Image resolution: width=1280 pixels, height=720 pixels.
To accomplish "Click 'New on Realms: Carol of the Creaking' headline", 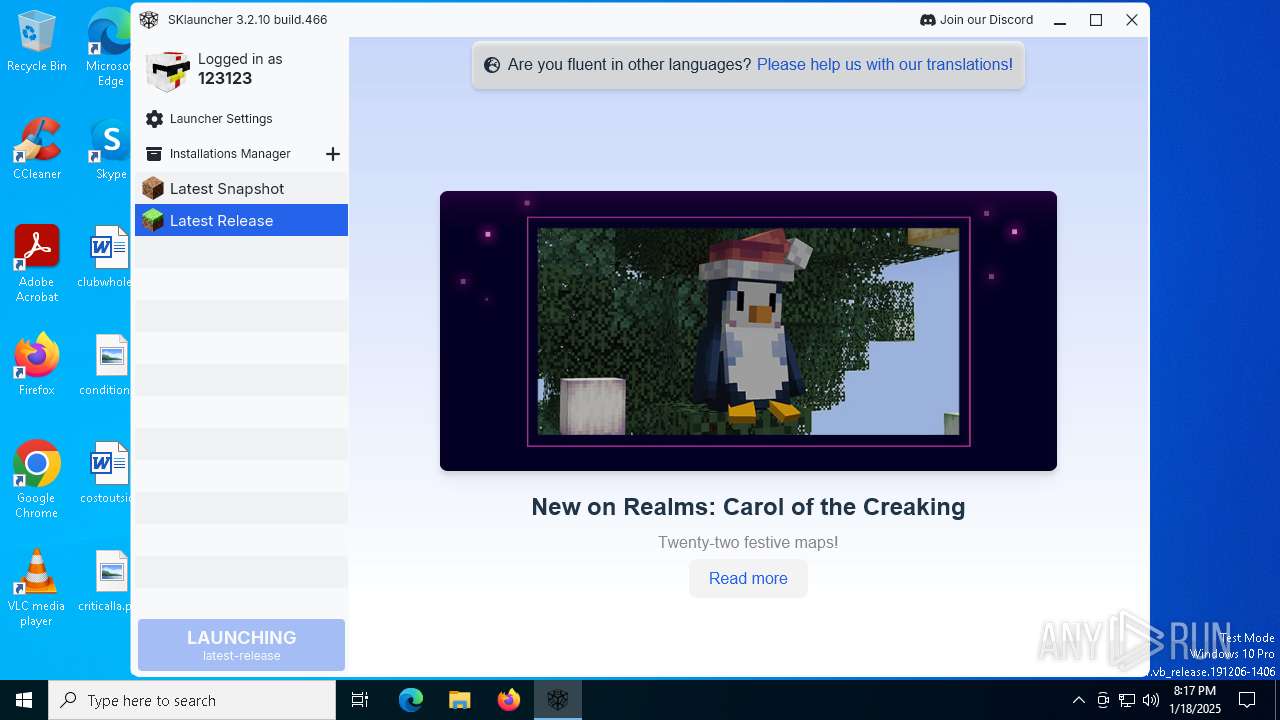I will tap(748, 507).
